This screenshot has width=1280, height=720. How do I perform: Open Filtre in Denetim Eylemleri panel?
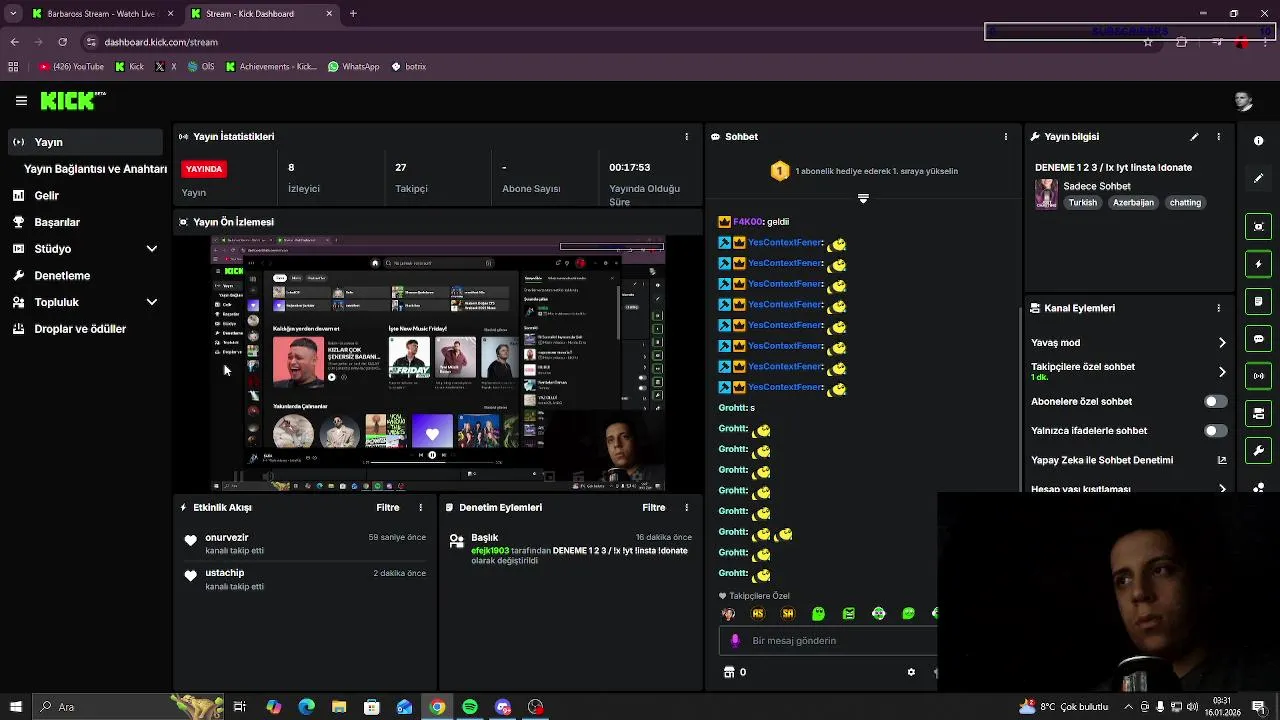coord(654,508)
